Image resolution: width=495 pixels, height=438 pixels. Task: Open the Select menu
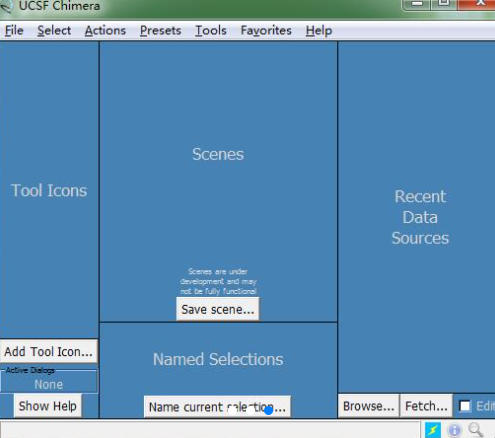(x=54, y=31)
